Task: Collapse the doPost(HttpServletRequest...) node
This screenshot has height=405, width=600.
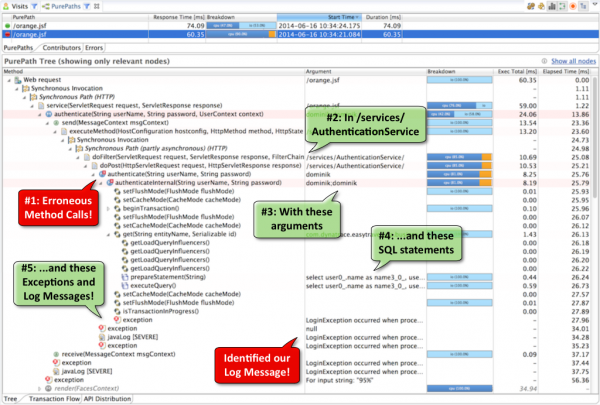Action: [86, 166]
